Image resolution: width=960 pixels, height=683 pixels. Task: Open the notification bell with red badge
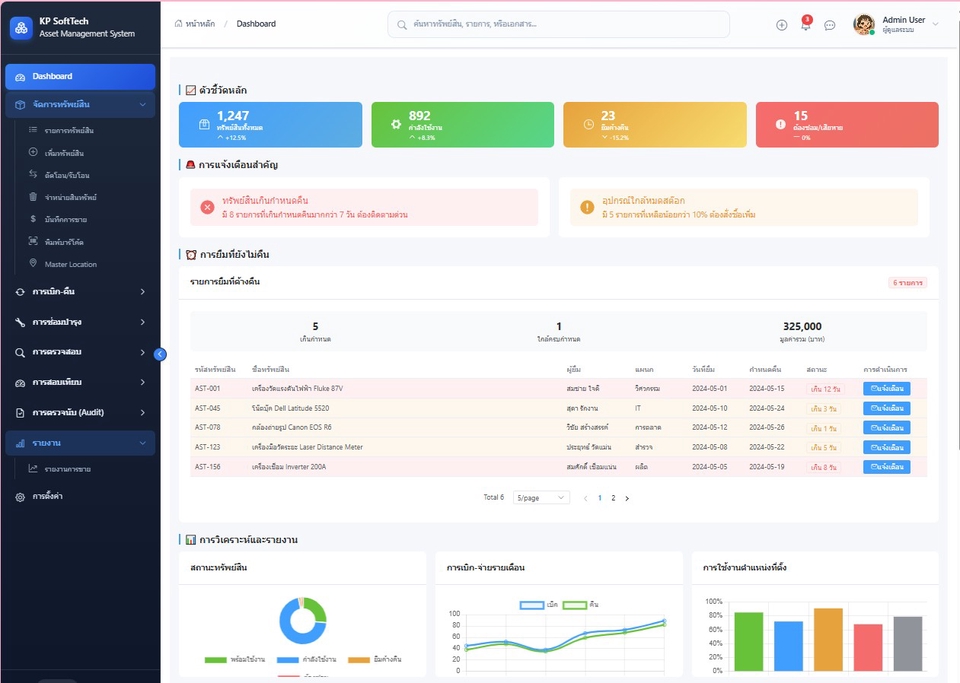coord(805,23)
